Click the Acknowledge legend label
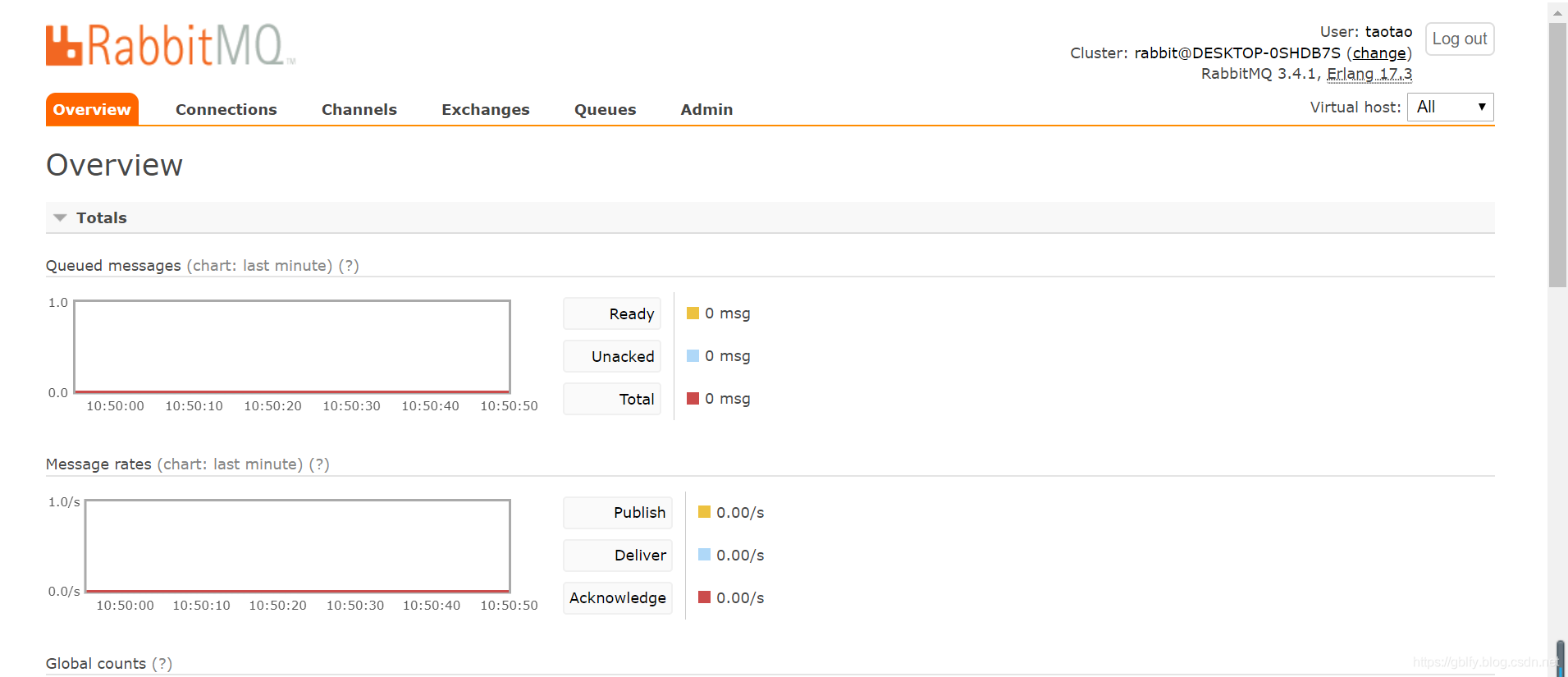This screenshot has width=1568, height=677. point(618,598)
